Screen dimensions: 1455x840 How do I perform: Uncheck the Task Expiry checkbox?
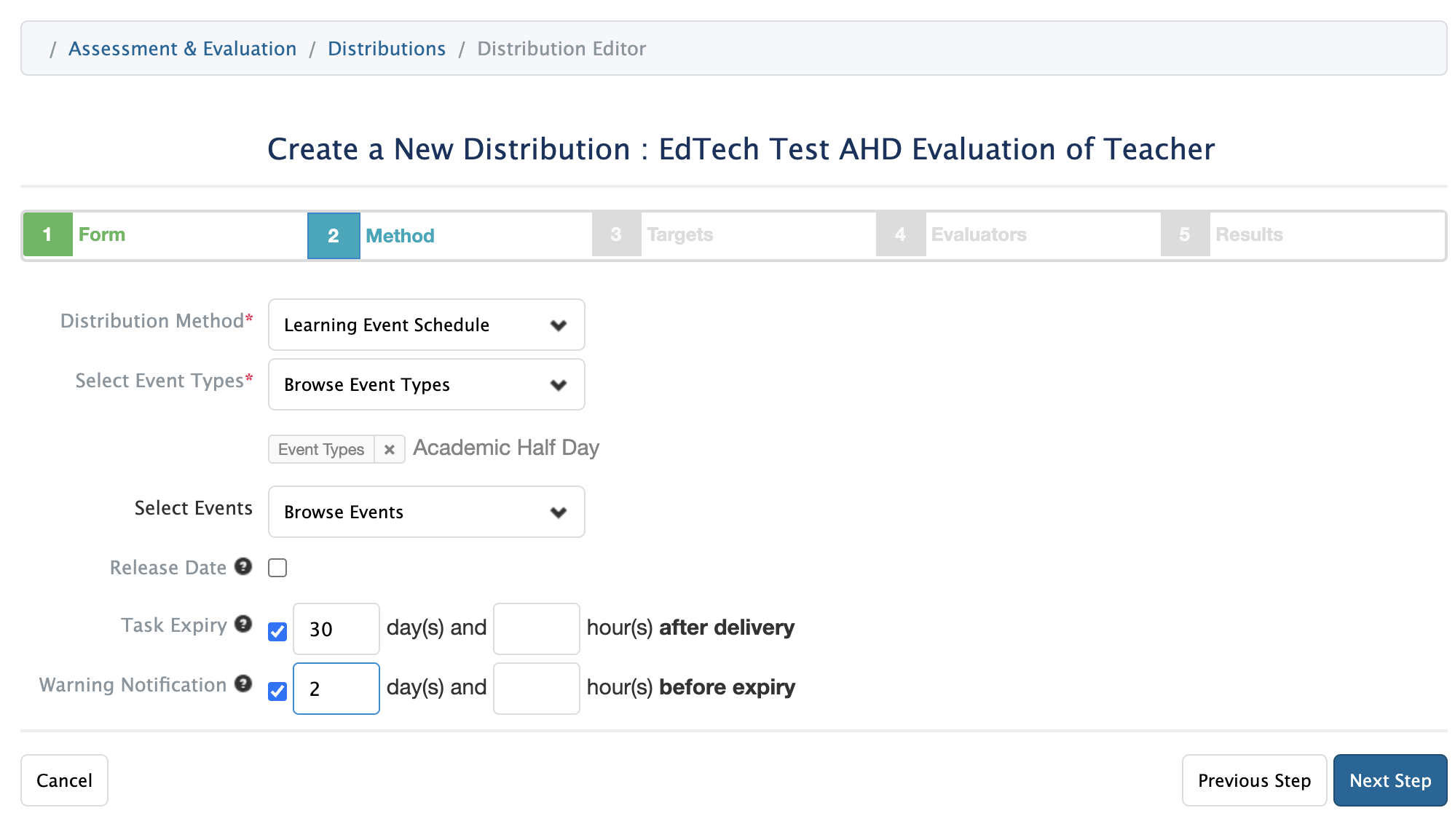click(277, 631)
